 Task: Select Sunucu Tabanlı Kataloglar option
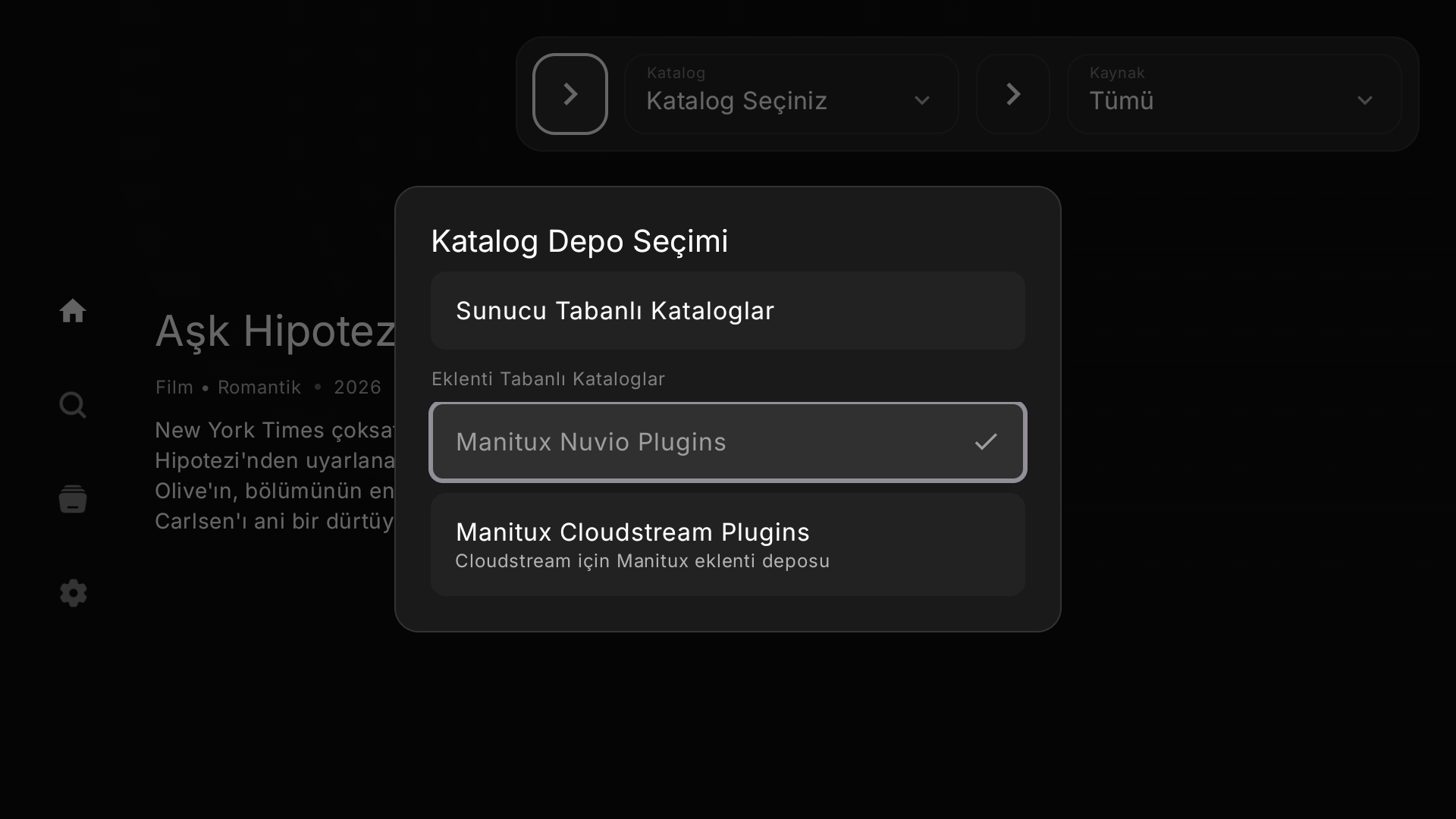728,311
